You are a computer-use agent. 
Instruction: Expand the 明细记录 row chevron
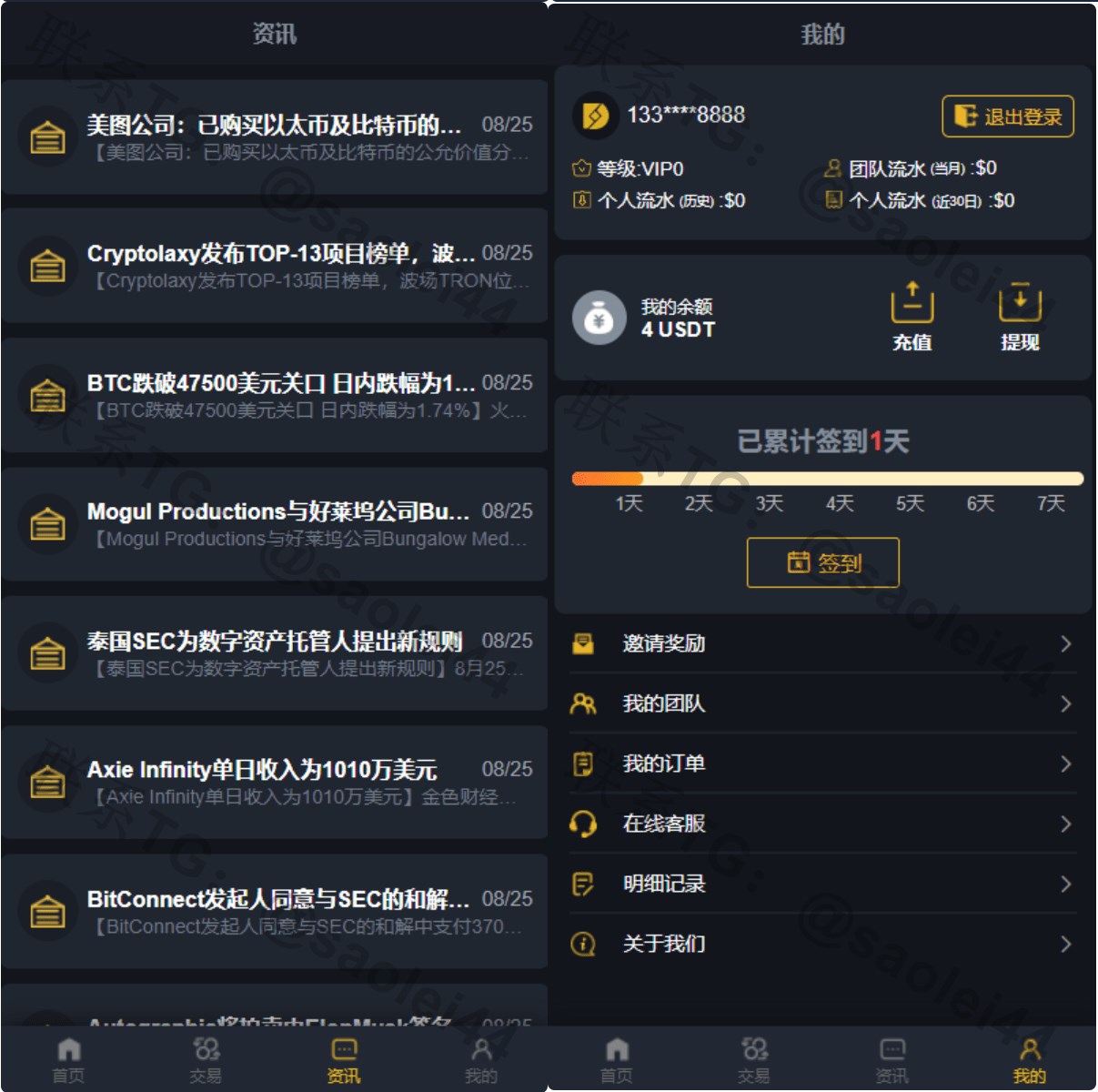pyautogui.click(x=1065, y=885)
